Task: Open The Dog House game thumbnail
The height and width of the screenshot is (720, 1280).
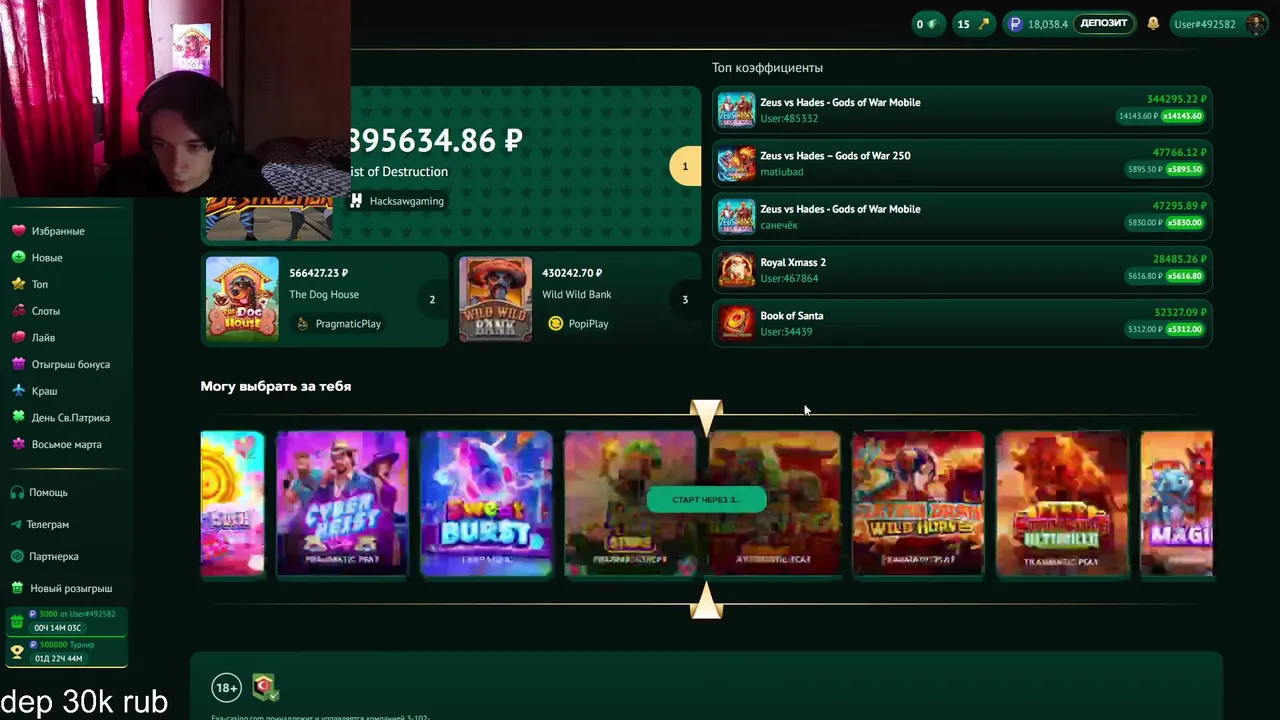Action: click(242, 299)
